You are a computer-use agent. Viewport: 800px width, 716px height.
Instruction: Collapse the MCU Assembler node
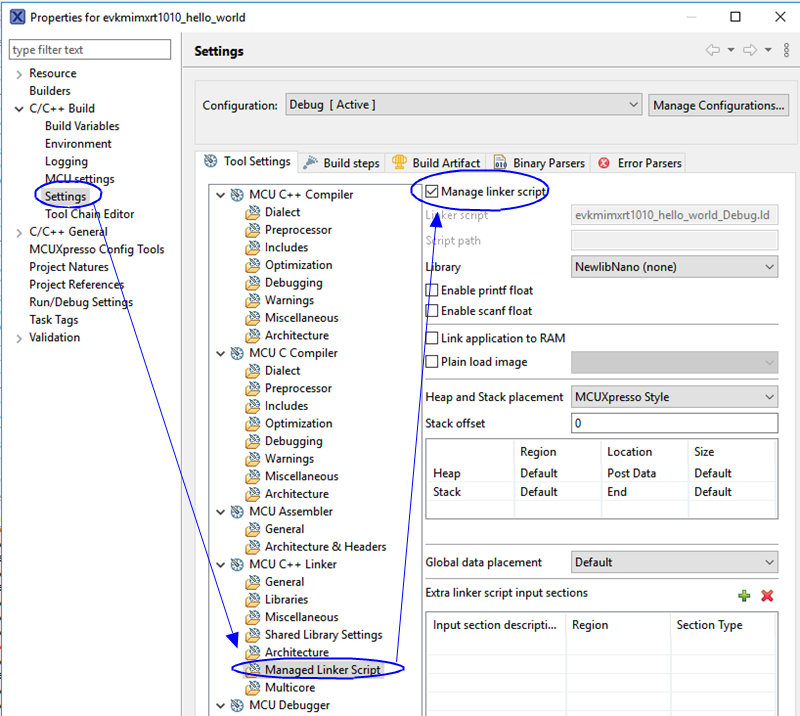point(220,512)
